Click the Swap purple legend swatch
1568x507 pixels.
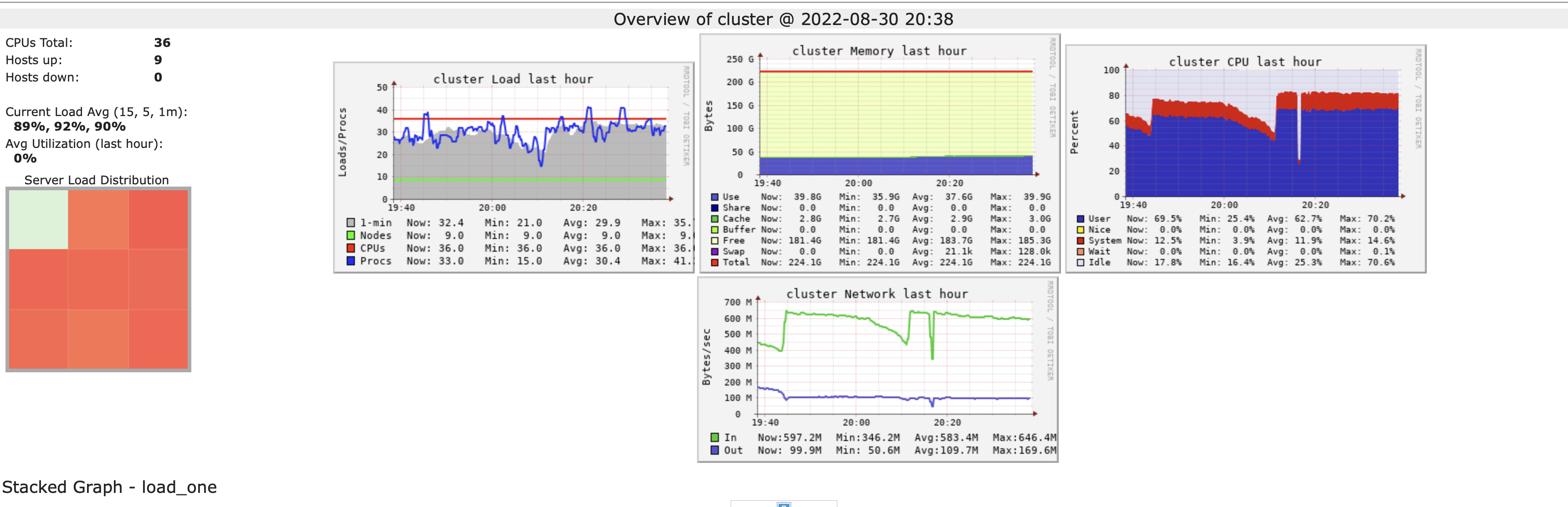pyautogui.click(x=715, y=252)
